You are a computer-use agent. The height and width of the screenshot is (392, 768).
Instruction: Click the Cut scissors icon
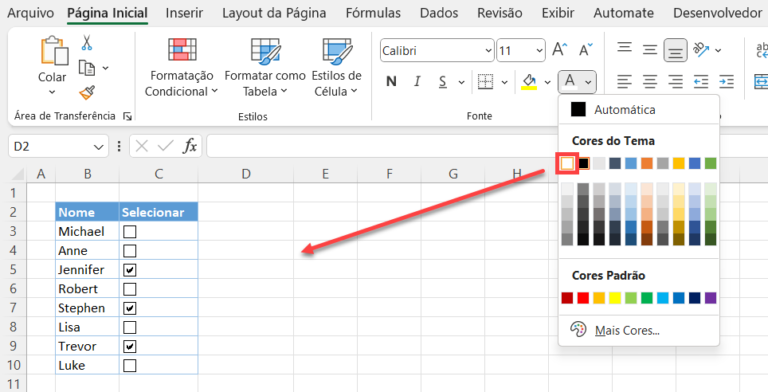pyautogui.click(x=87, y=43)
